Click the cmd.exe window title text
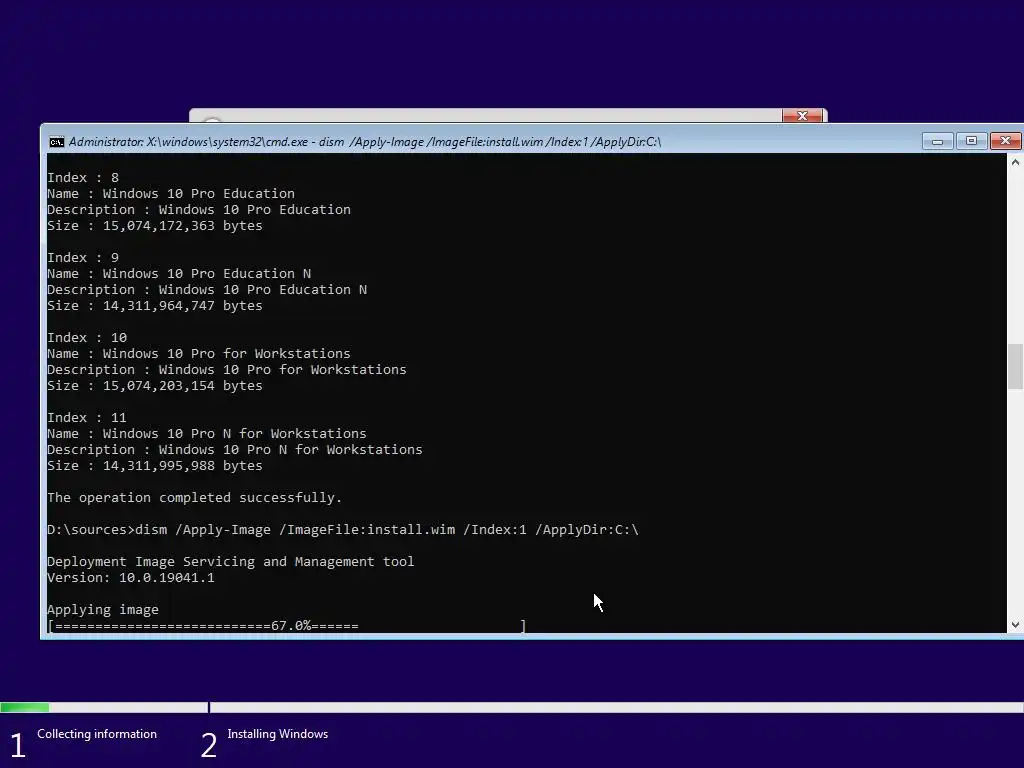Screen dimensions: 1024x768 (365, 142)
